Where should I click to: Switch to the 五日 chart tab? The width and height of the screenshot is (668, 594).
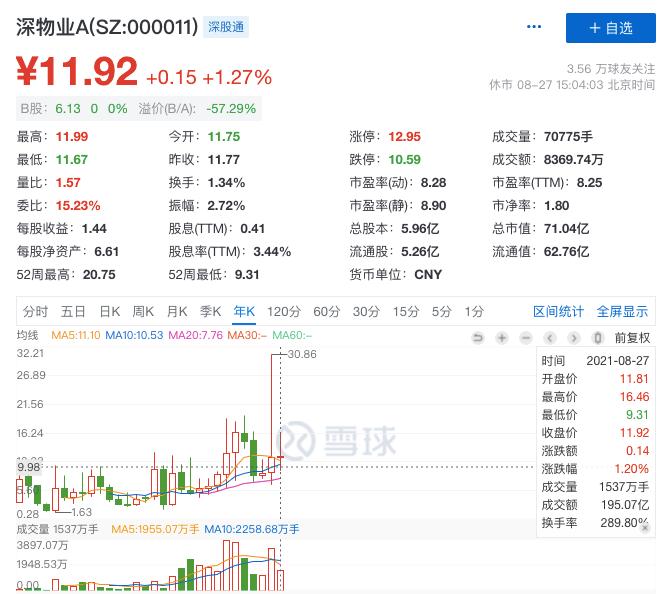coord(73,311)
